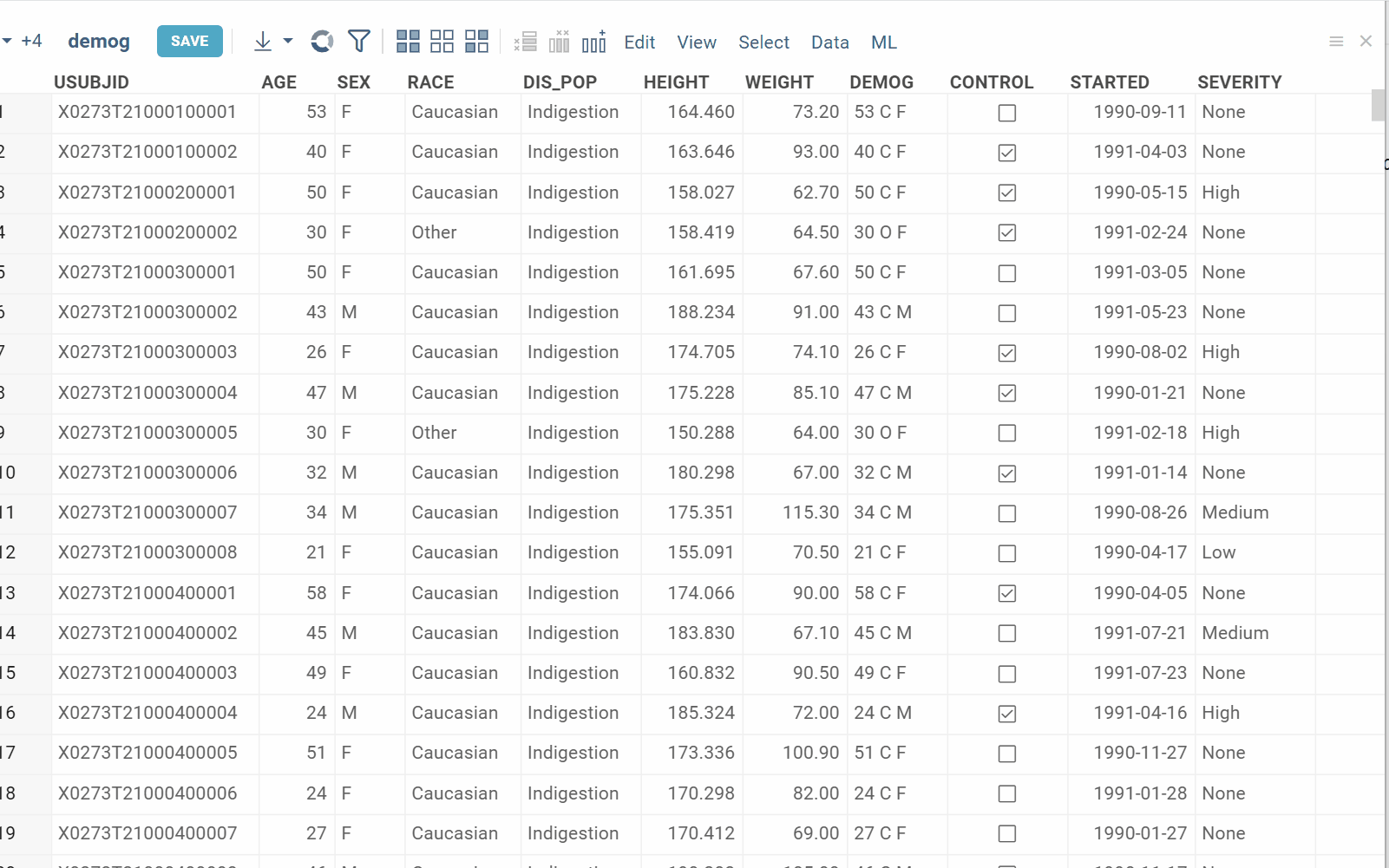This screenshot has width=1389, height=868.
Task: Click the deselect all grid icon
Action: (x=442, y=42)
